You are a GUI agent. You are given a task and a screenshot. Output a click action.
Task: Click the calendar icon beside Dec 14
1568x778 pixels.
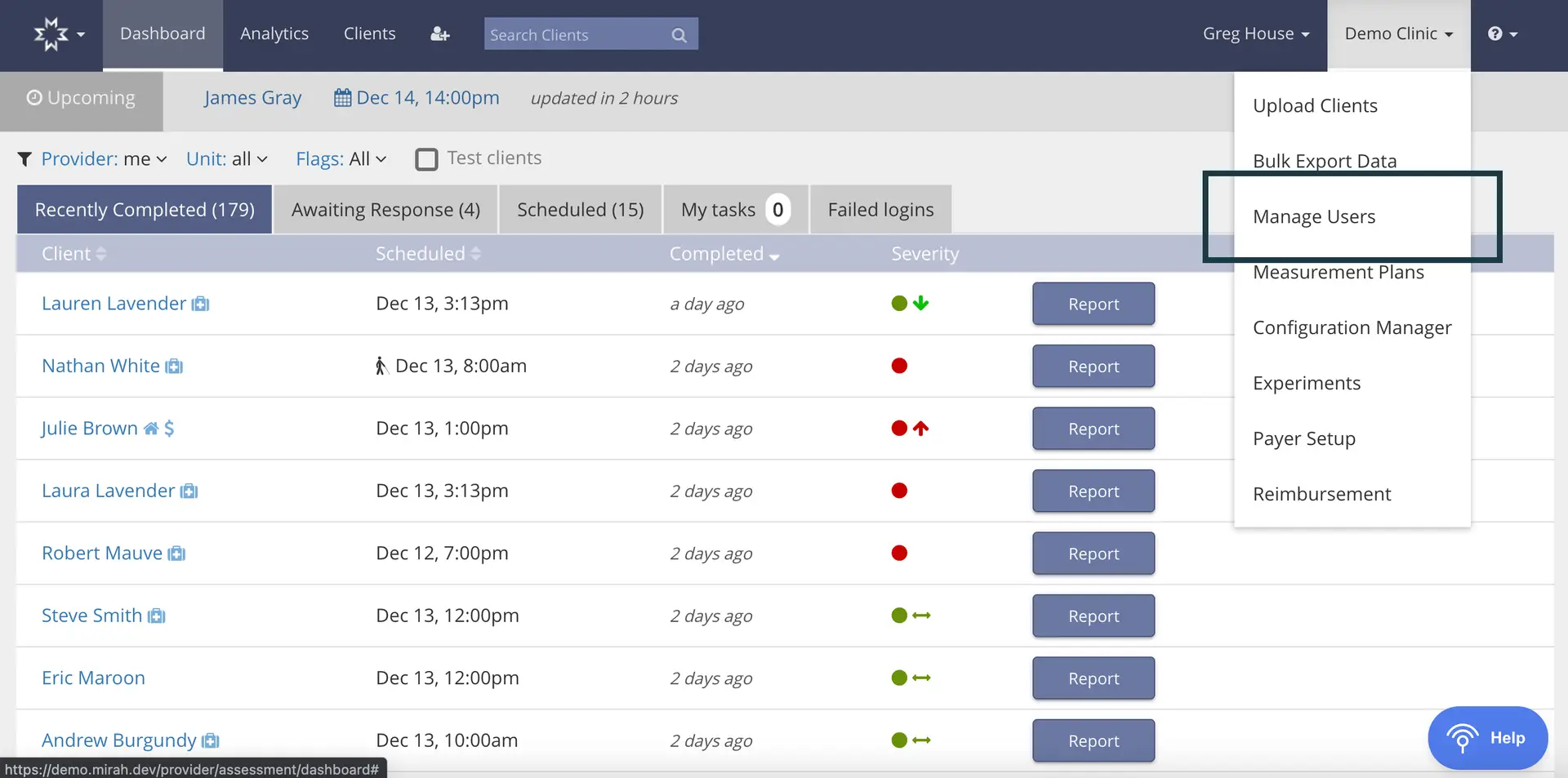[343, 97]
